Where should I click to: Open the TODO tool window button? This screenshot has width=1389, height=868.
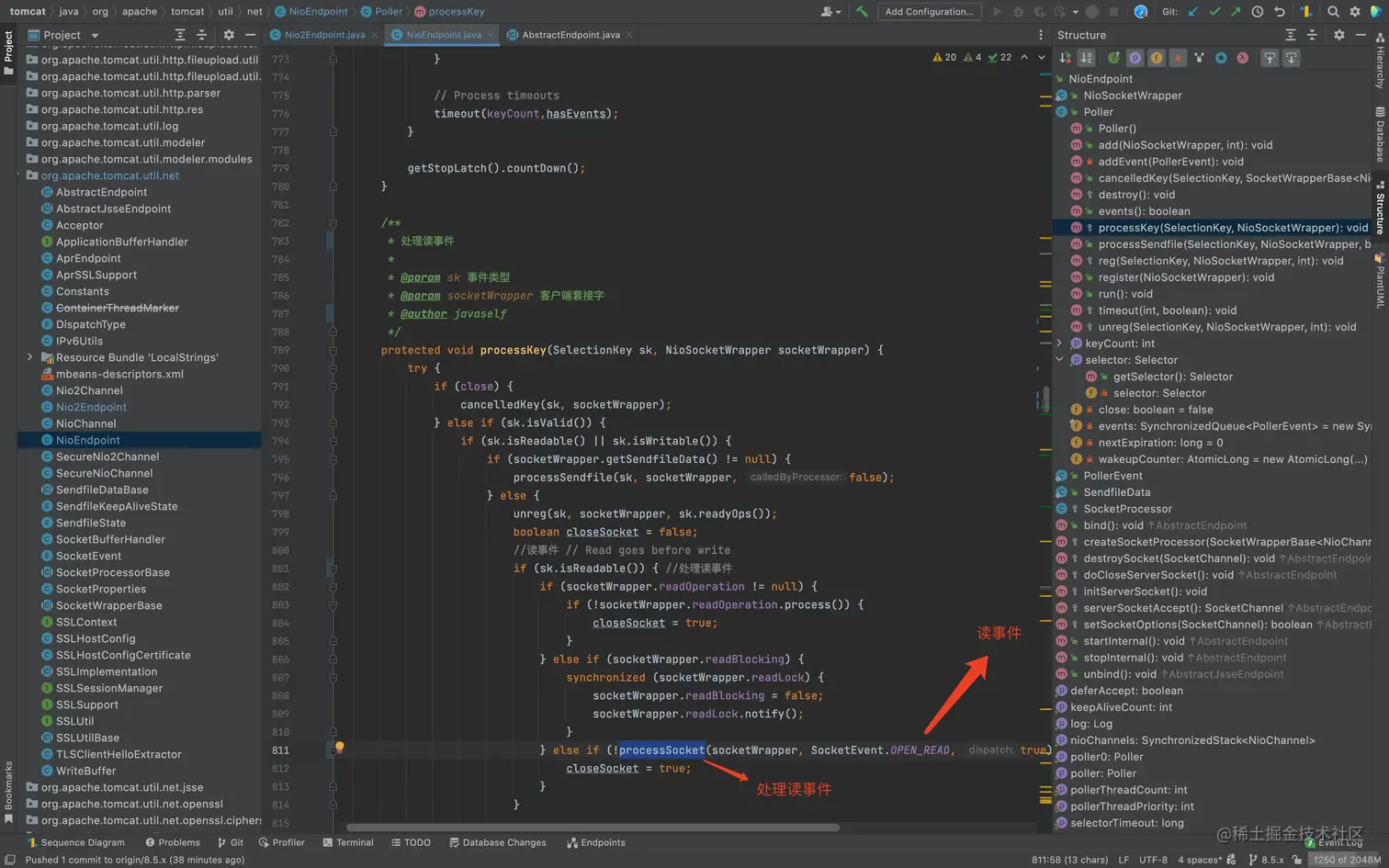411,842
